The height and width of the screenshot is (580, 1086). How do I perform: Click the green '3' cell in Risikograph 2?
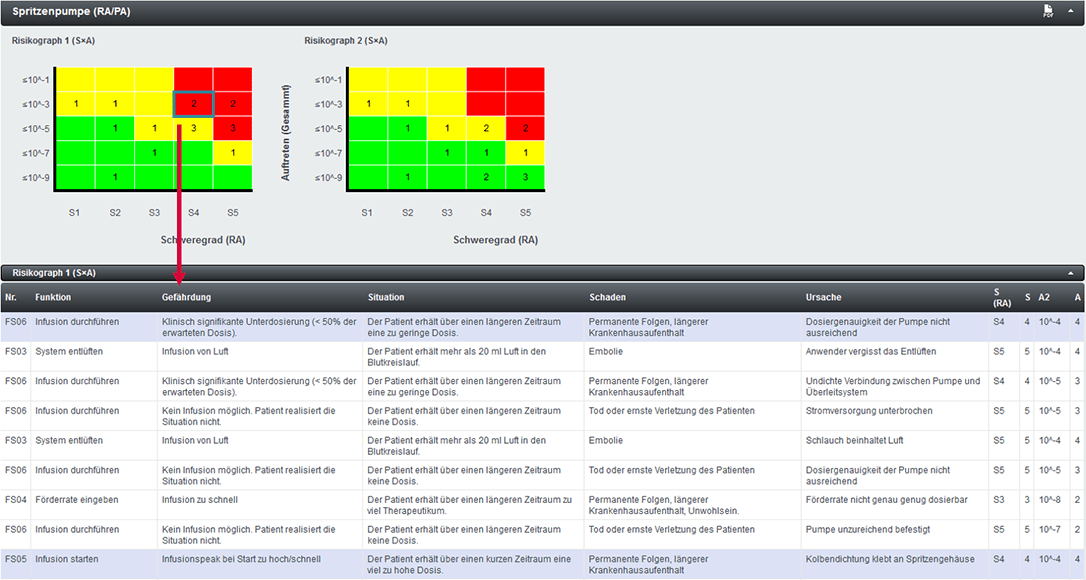(525, 179)
